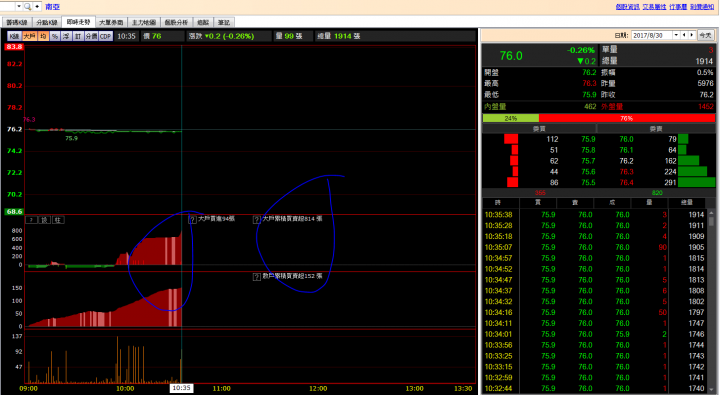720x395 pixels.
Task: Click the 設 settings button in 大戶 panel
Action: [x=45, y=220]
